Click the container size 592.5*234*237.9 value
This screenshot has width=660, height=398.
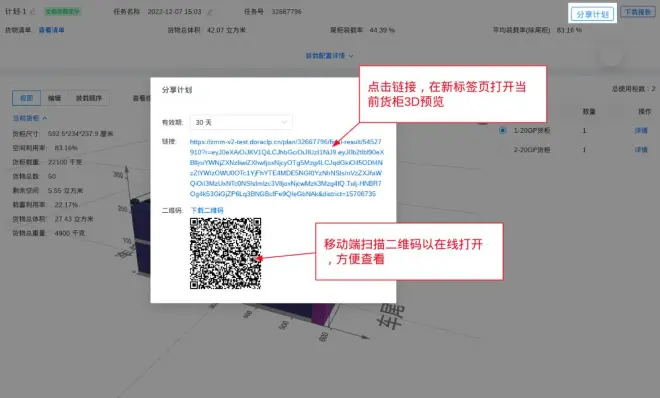(x=80, y=133)
